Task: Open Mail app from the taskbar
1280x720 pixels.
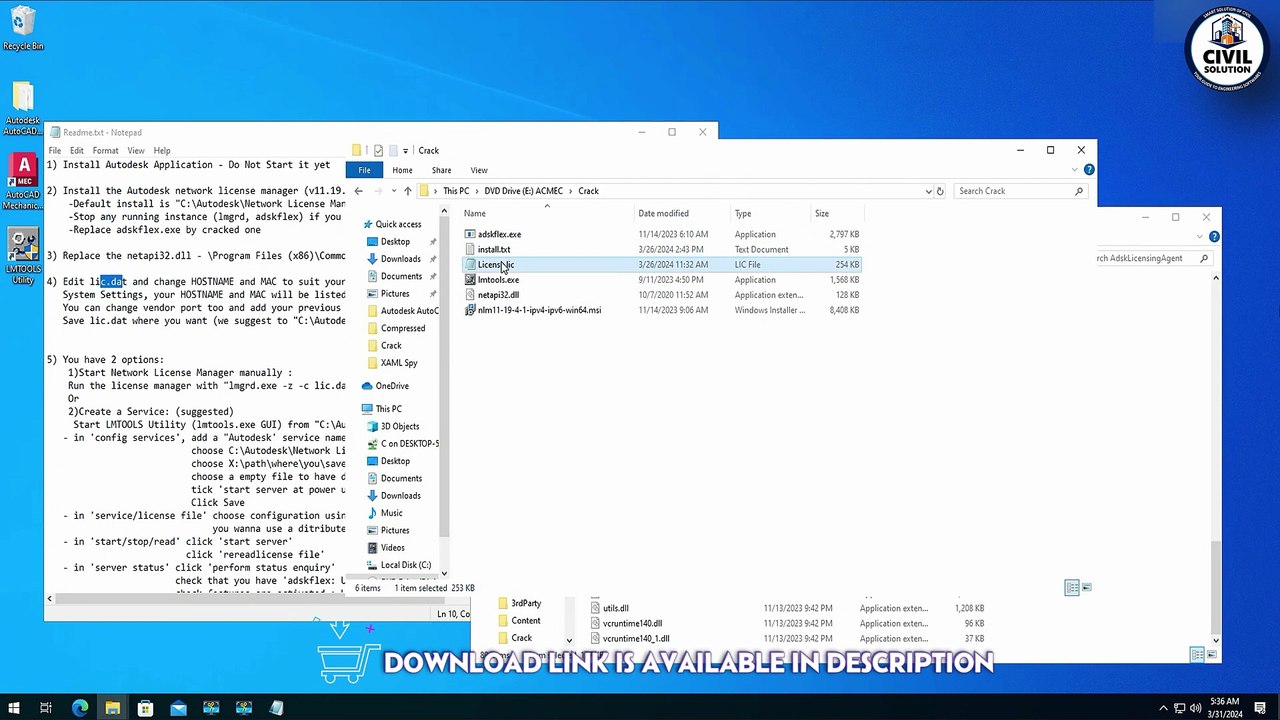Action: (178, 709)
